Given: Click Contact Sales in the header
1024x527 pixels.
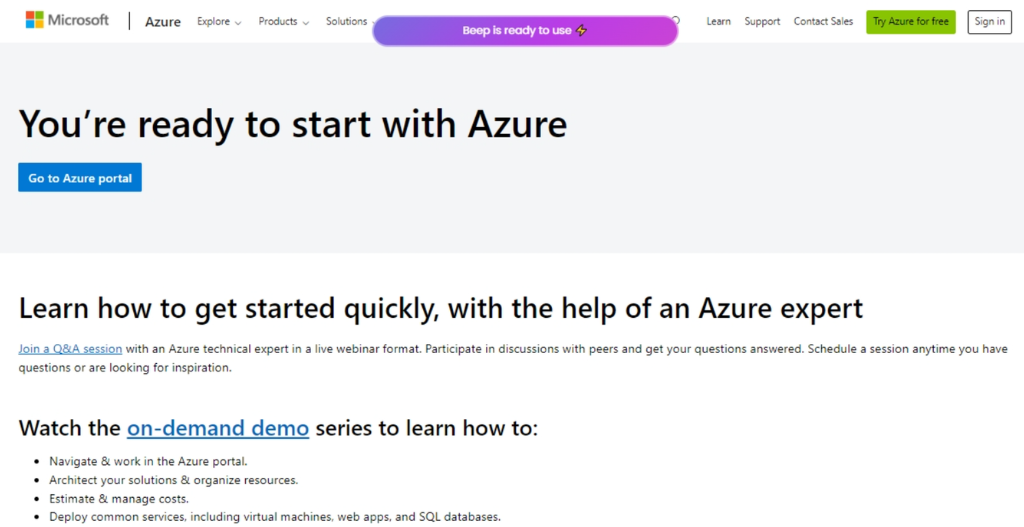Looking at the screenshot, I should [824, 21].
